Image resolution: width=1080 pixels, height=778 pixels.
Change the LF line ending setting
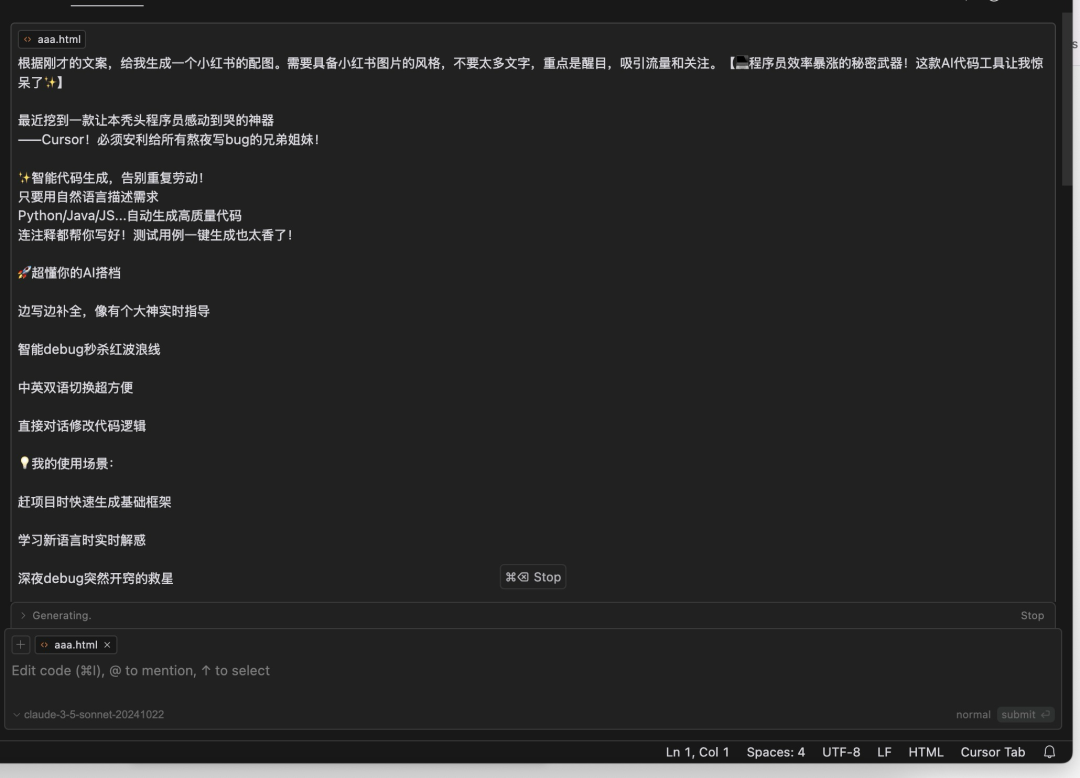[884, 753]
